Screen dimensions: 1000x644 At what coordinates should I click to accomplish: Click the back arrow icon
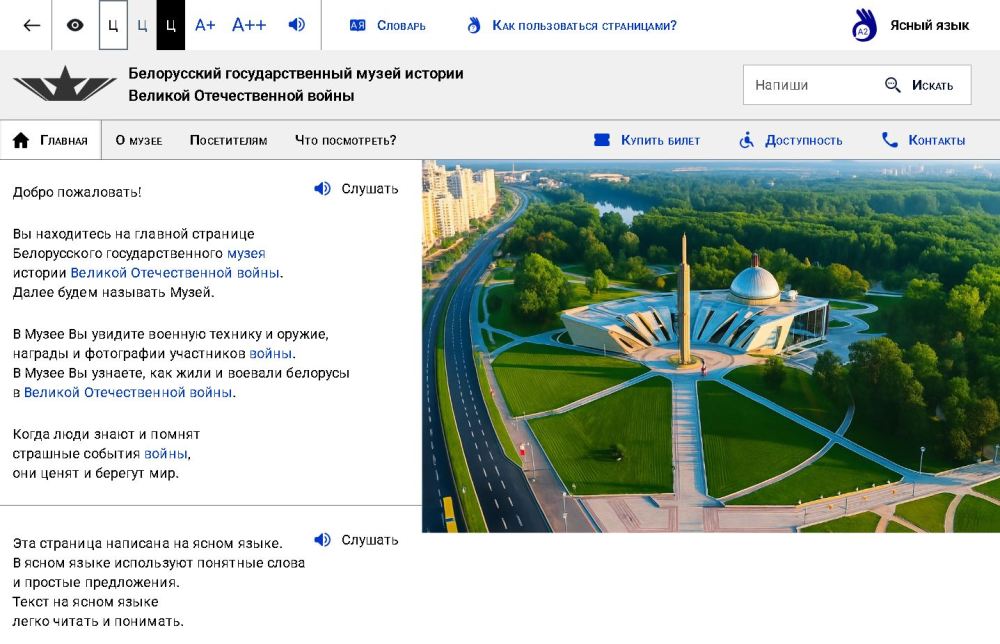[32, 25]
